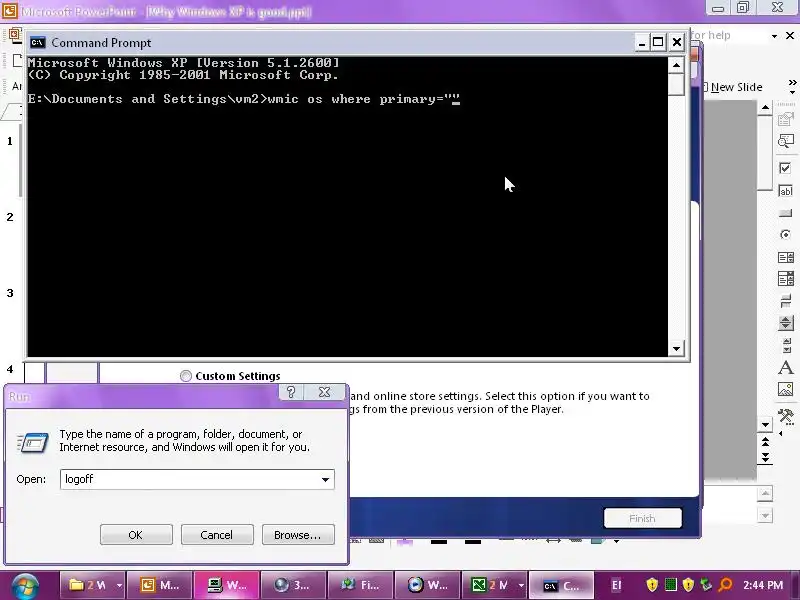Click New Slide in PowerPoint toolbar
The width and height of the screenshot is (800, 600).
(x=733, y=87)
